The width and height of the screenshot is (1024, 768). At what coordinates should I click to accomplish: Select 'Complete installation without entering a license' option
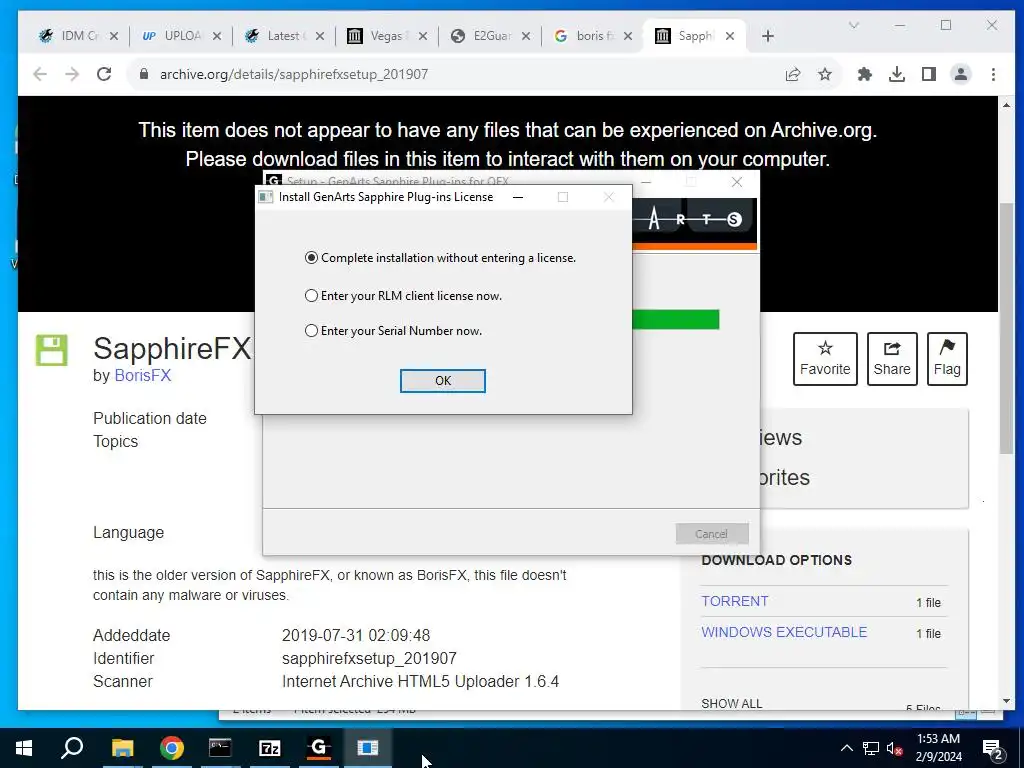[441, 258]
